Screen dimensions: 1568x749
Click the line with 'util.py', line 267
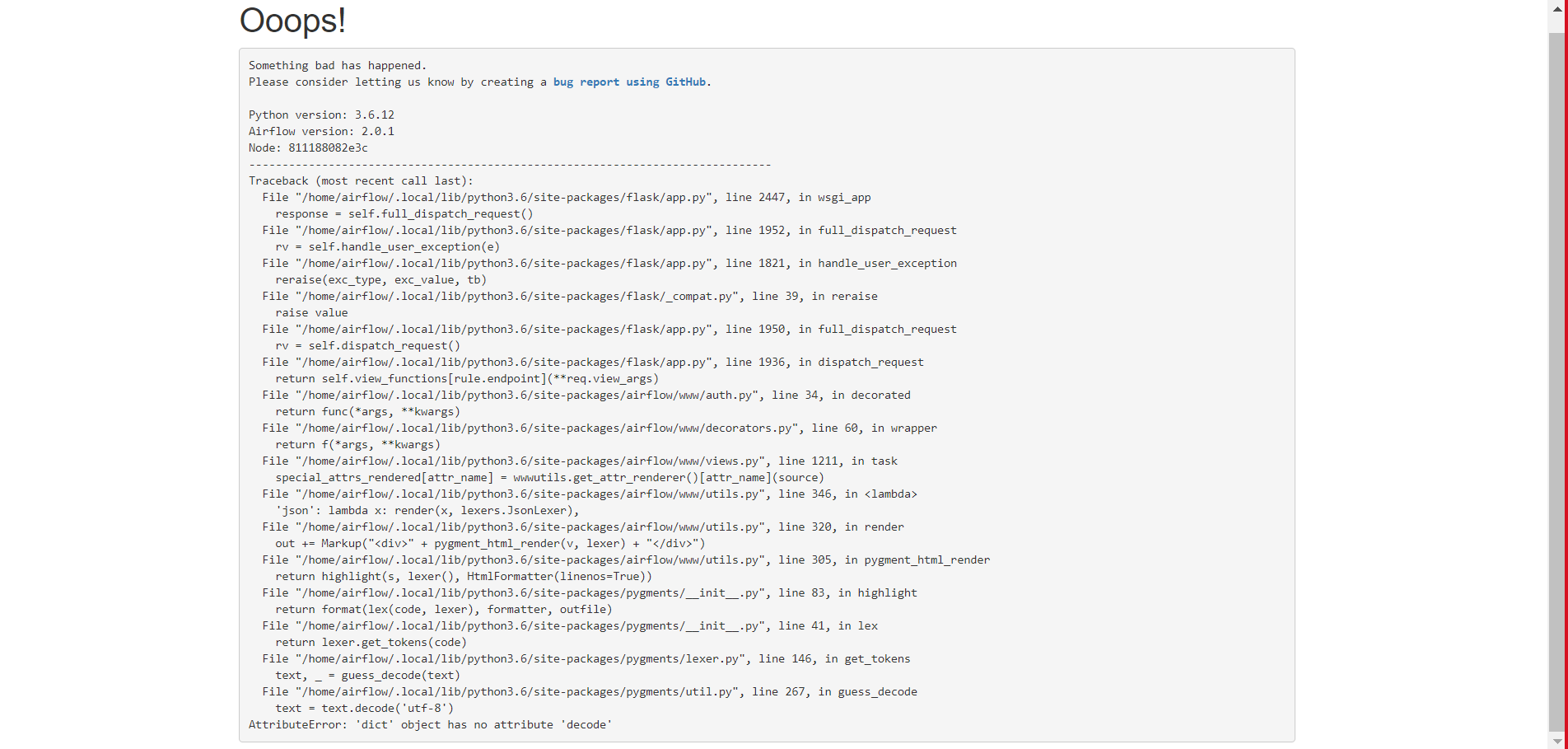click(590, 691)
